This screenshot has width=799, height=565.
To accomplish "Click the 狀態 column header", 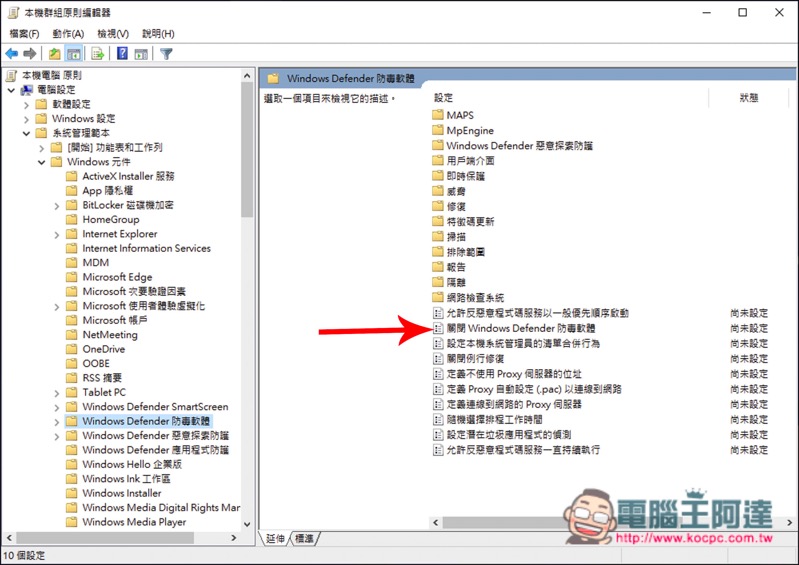I will point(749,98).
